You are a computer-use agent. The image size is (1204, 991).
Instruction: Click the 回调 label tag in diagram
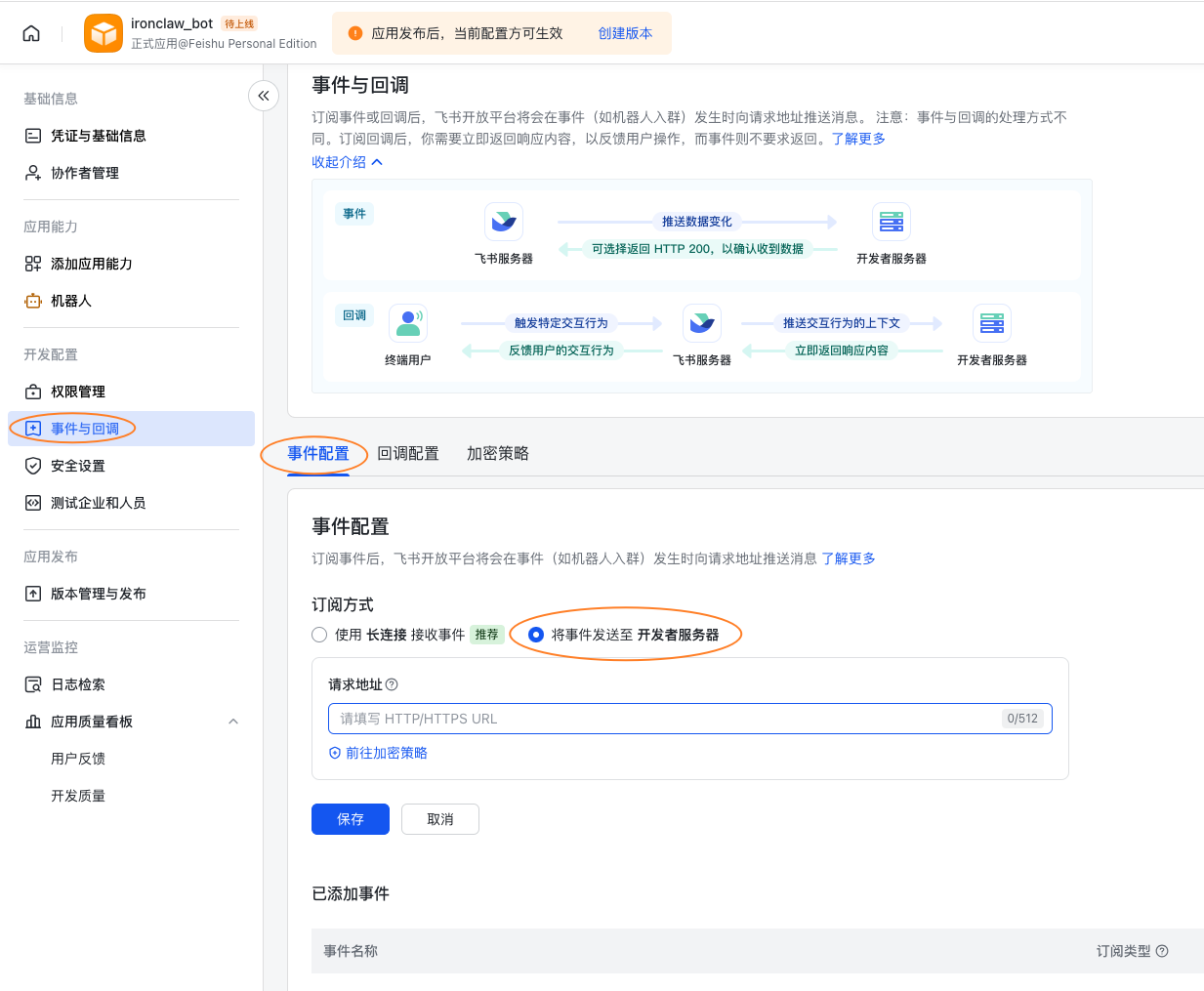pyautogui.click(x=354, y=315)
